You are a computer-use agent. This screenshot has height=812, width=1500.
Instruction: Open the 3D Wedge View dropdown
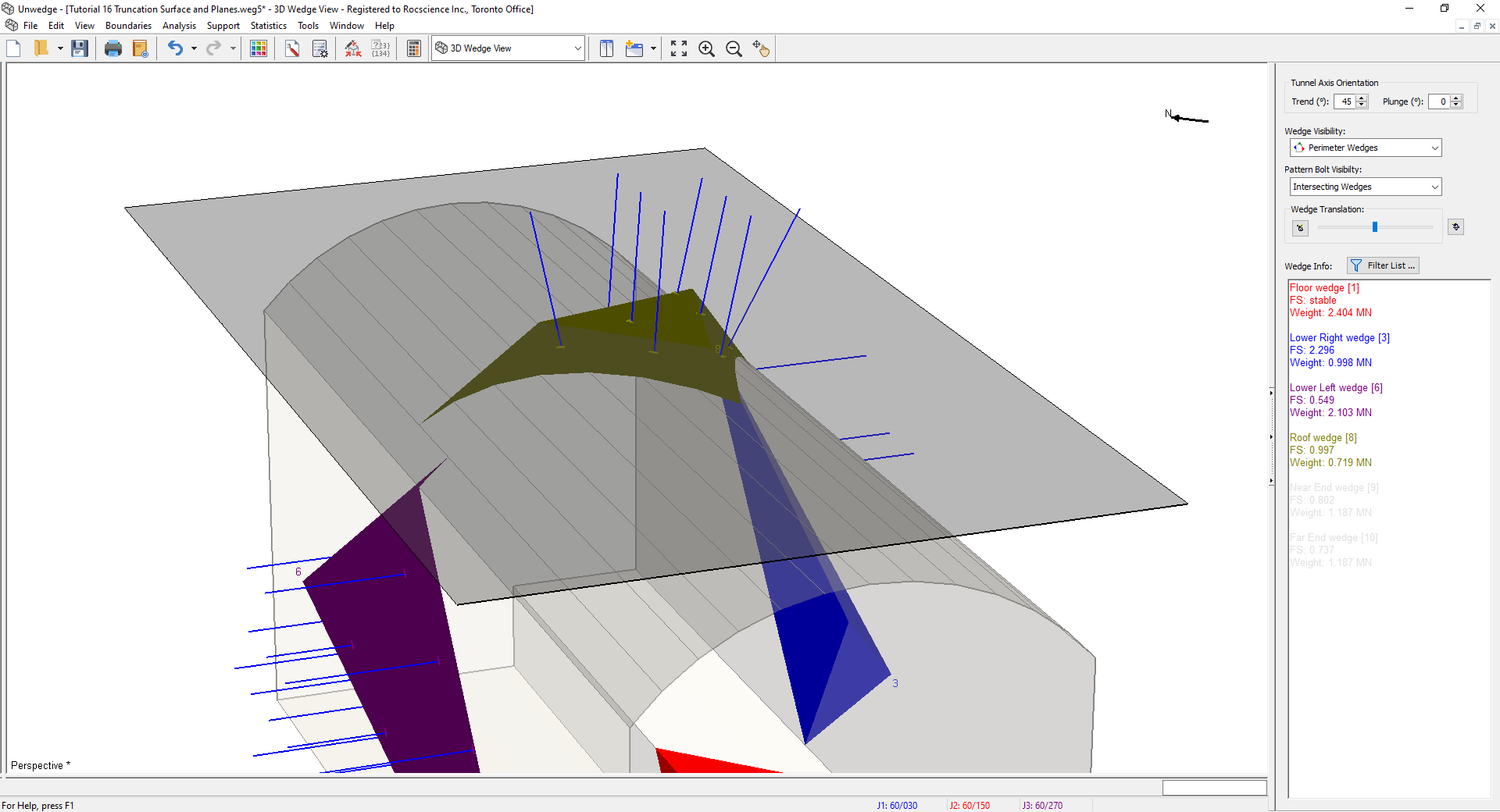[x=509, y=48]
